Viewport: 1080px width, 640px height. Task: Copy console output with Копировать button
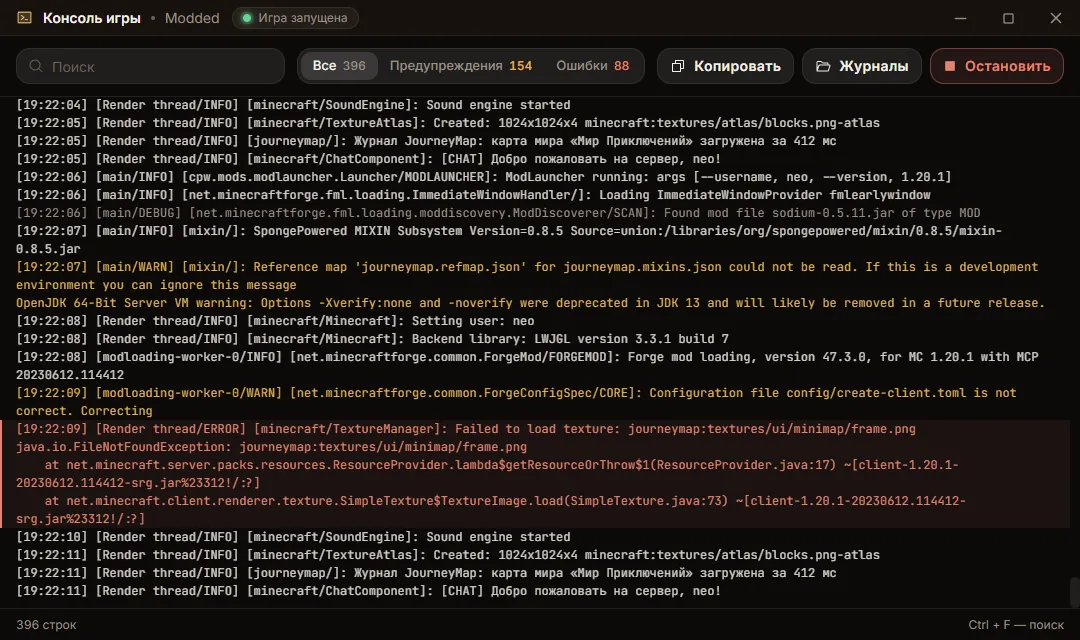pyautogui.click(x=725, y=66)
